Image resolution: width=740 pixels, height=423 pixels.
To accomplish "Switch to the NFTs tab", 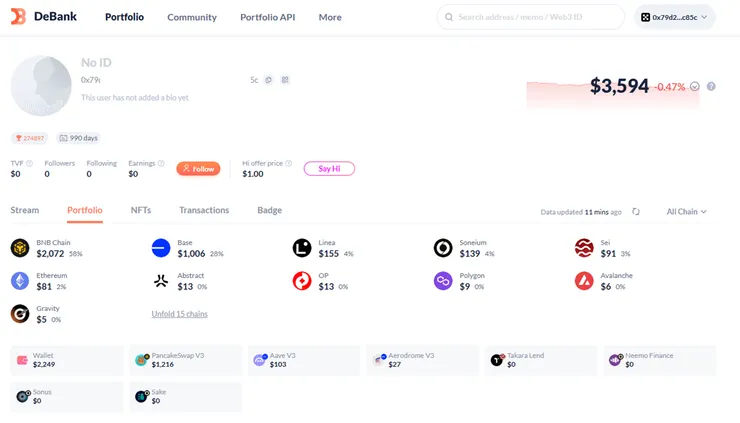I will [x=141, y=210].
